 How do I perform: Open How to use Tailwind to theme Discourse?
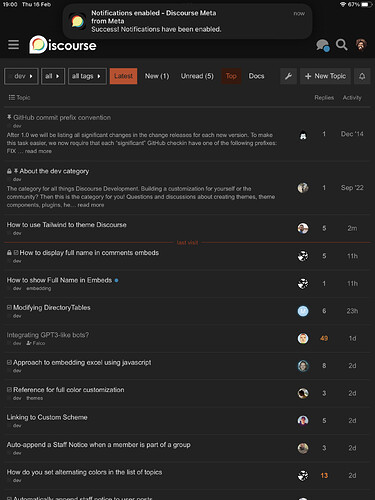pyautogui.click(x=67, y=225)
